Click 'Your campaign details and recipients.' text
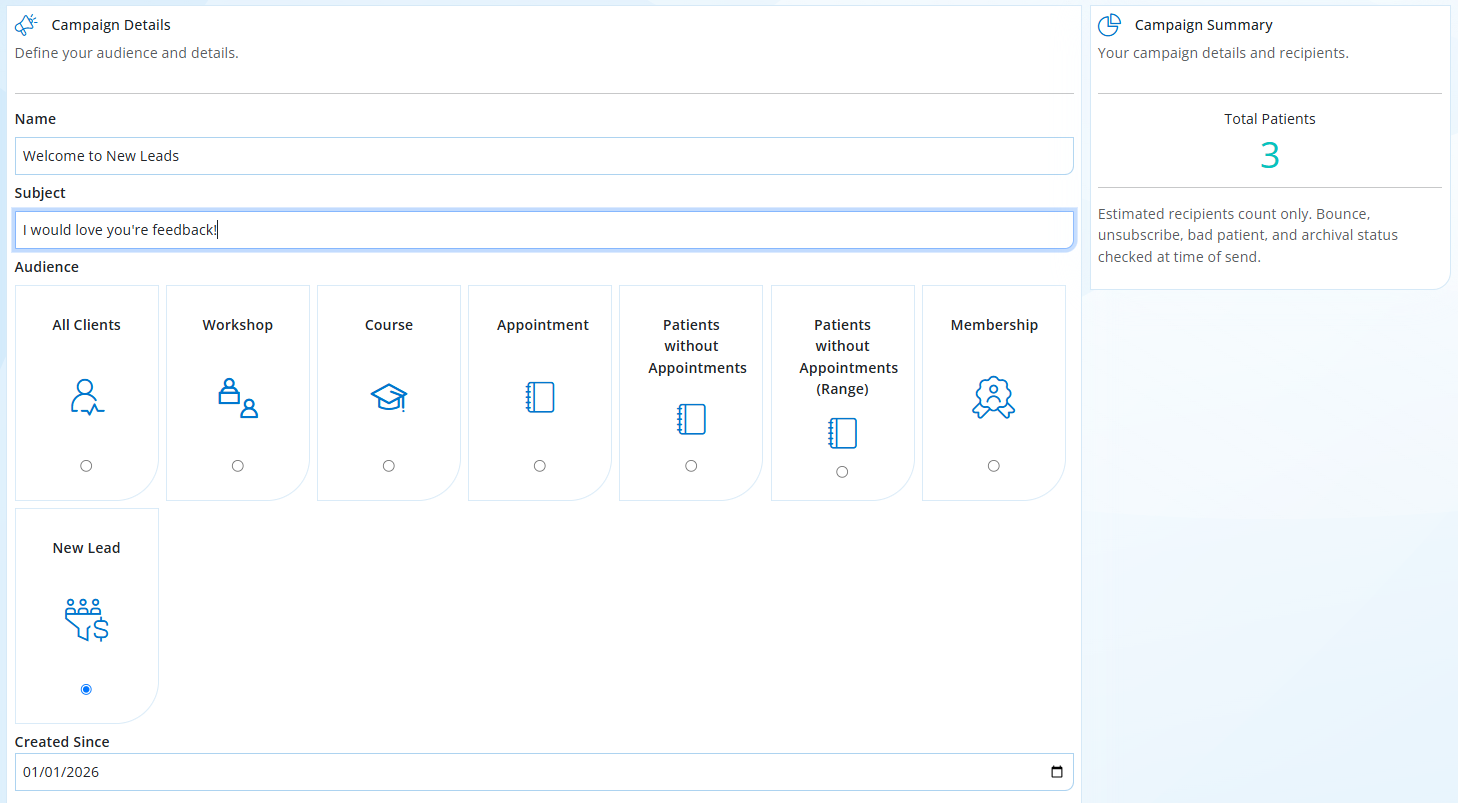This screenshot has height=803, width=1458. (x=1223, y=53)
